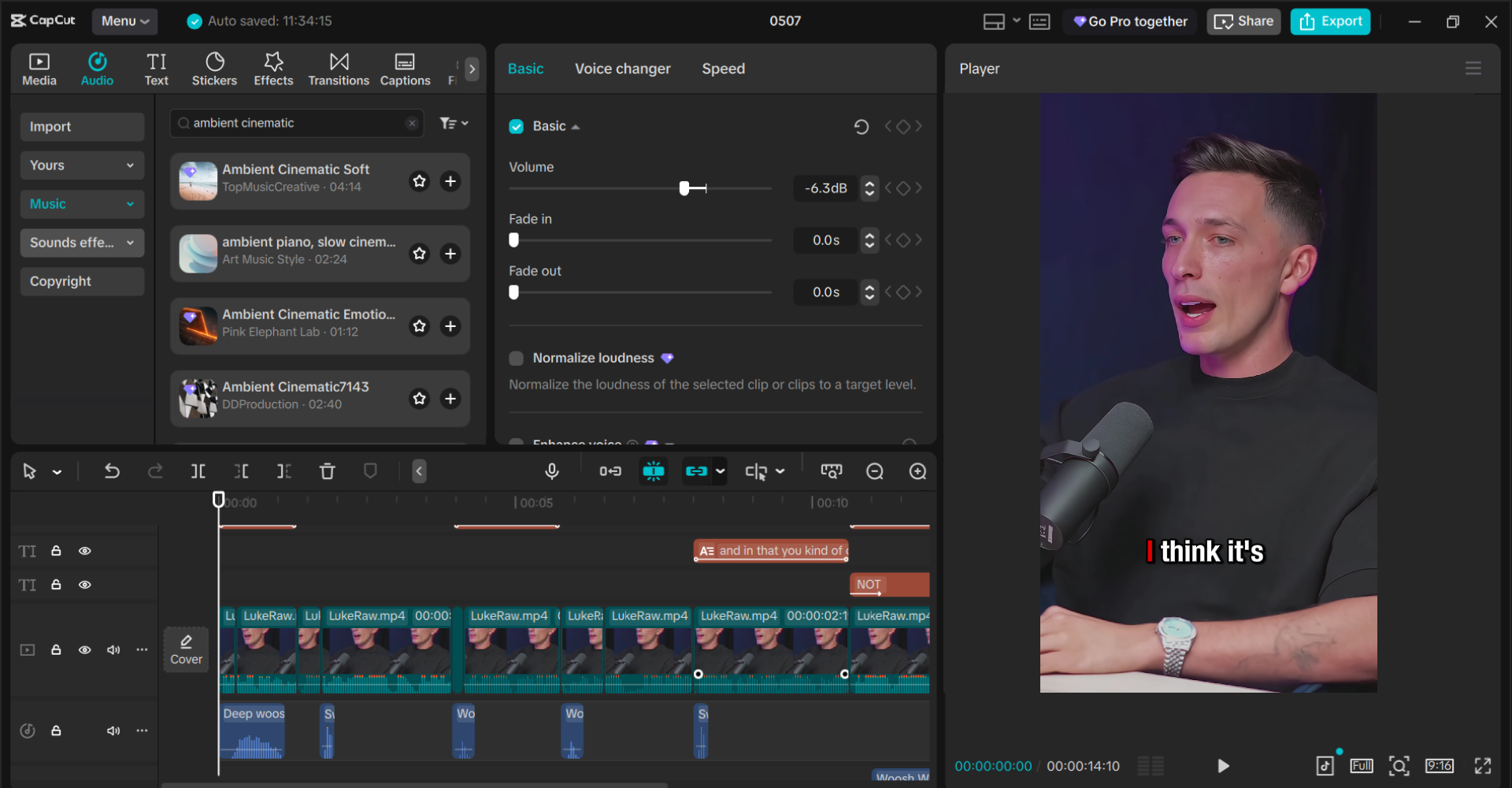The image size is (1512, 788).
Task: Open the audio search filter dropdown
Action: (454, 123)
